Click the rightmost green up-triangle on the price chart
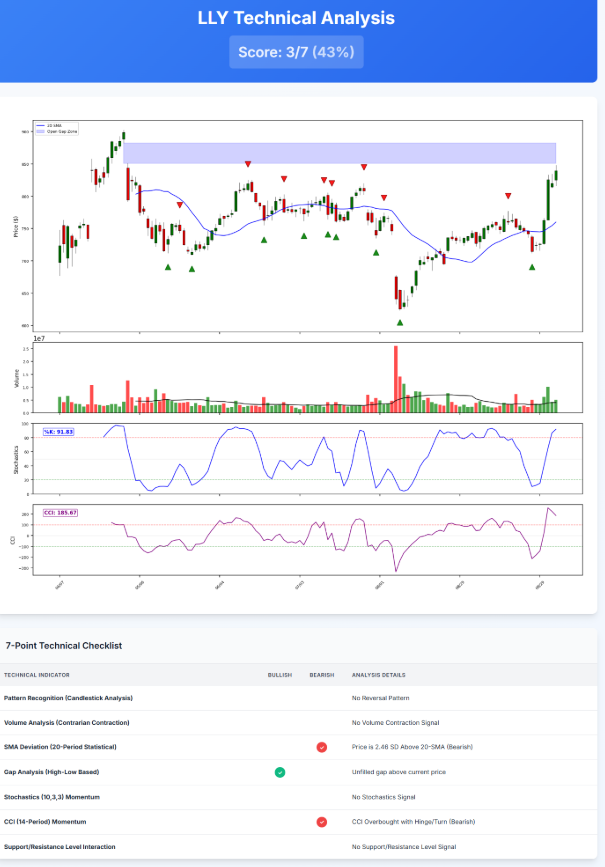This screenshot has width=605, height=867. 532,267
